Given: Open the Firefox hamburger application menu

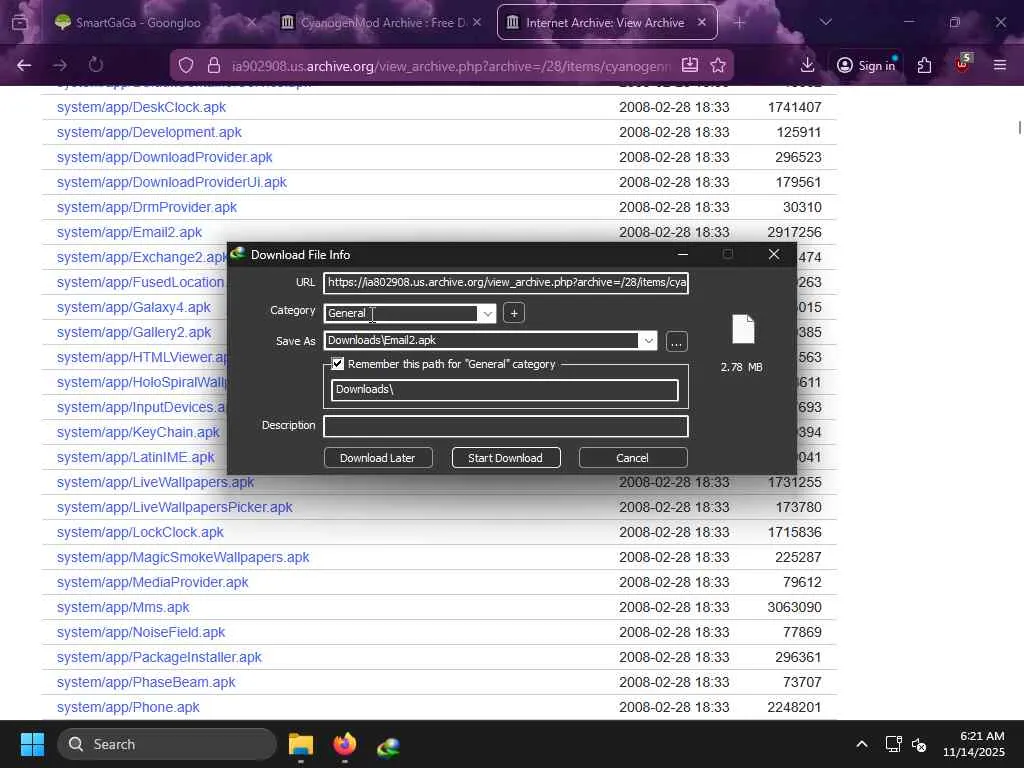Looking at the screenshot, I should click(x=1000, y=65).
